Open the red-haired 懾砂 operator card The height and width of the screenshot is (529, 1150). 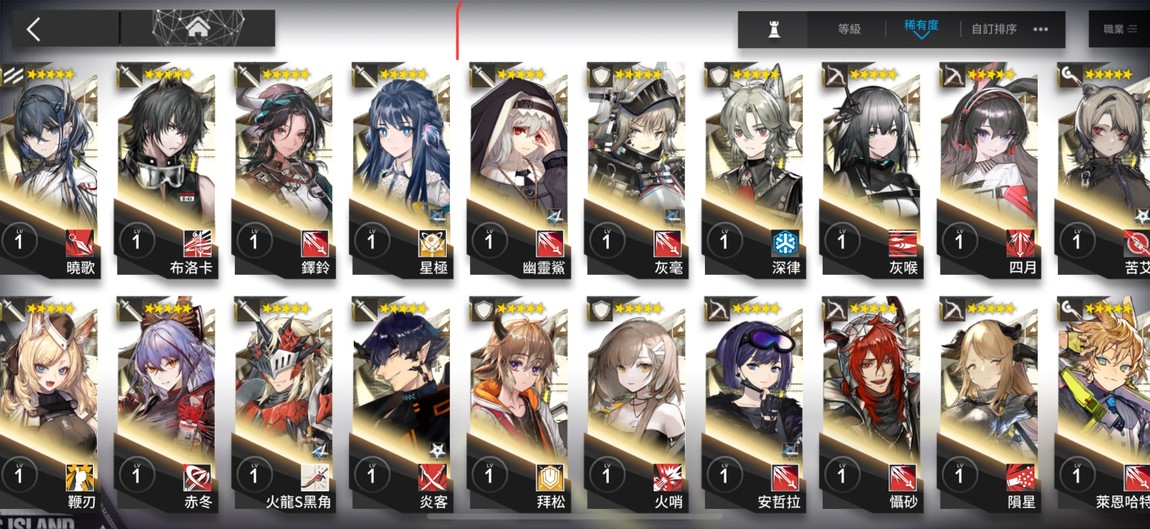871,405
